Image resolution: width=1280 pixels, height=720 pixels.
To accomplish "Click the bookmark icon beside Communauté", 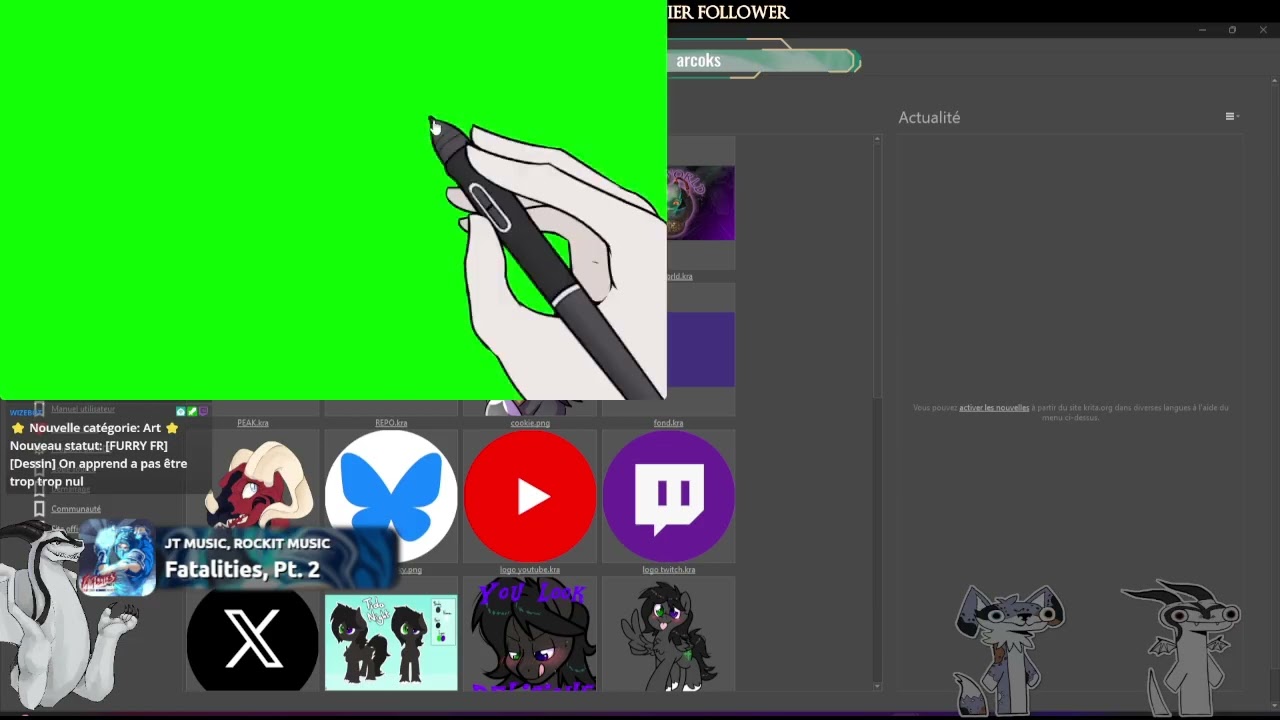I will (x=39, y=509).
